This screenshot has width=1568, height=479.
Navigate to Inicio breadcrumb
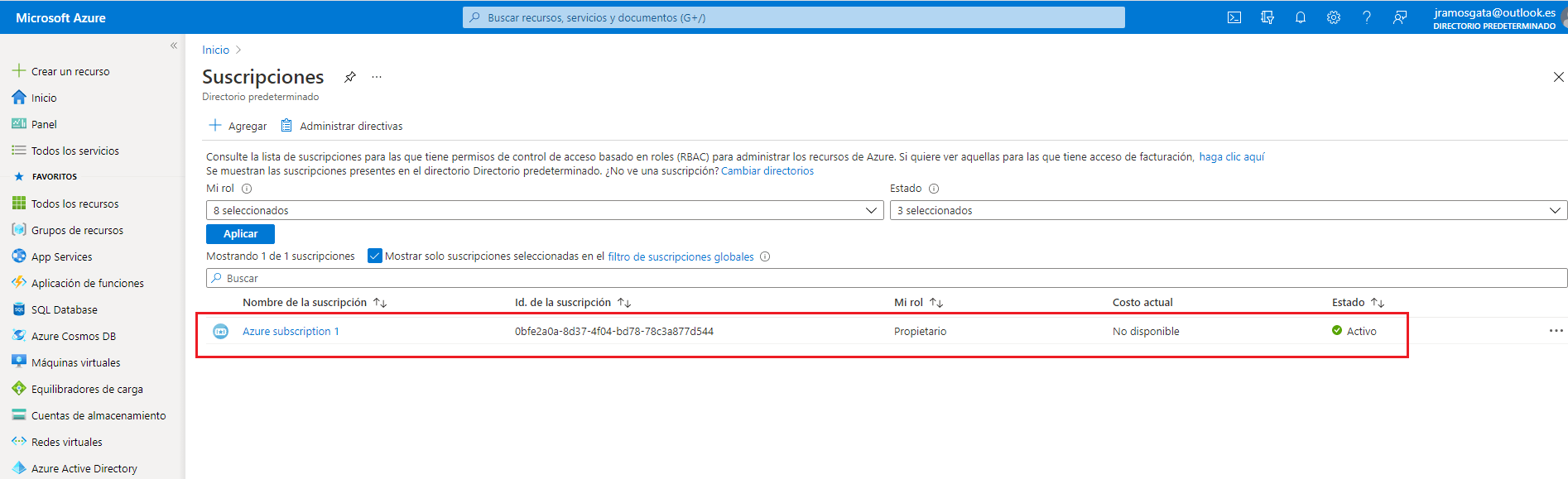click(x=215, y=50)
